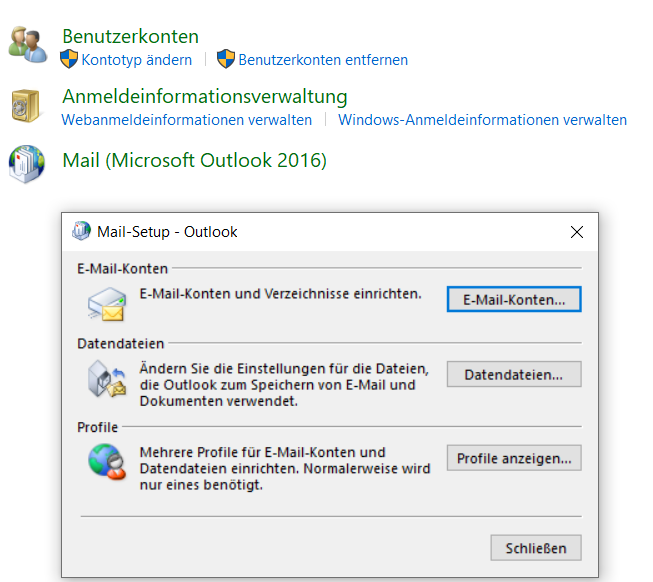Click the Datendateien mailbox icon
This screenshot has height=582, width=653.
[107, 379]
